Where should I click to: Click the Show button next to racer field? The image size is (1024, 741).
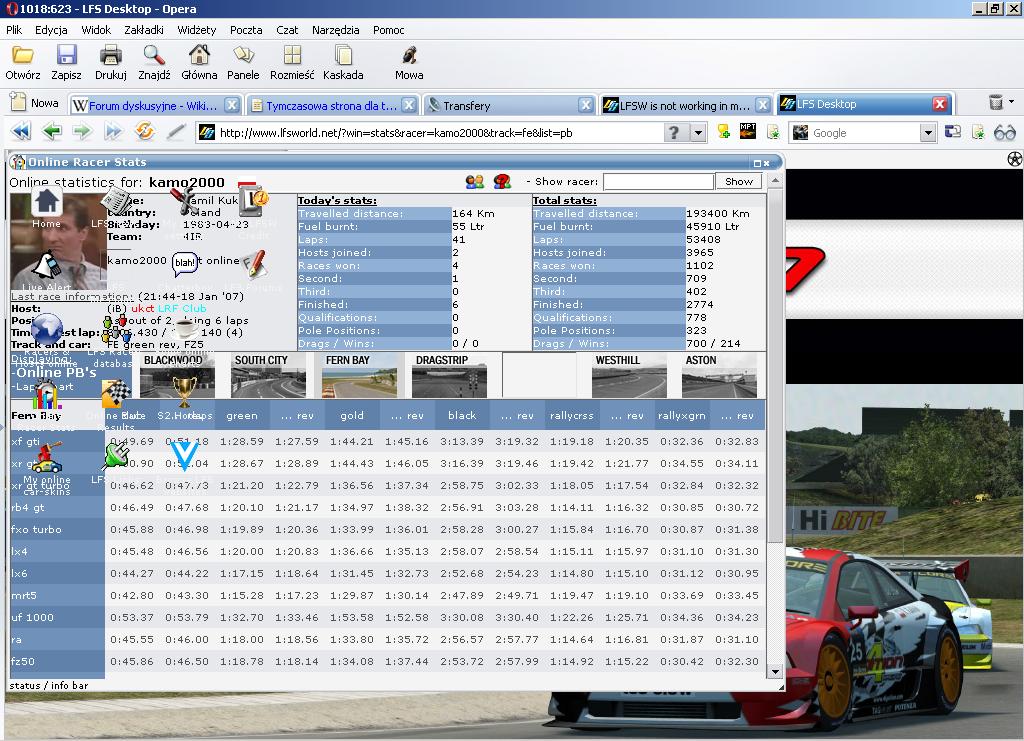[x=739, y=181]
